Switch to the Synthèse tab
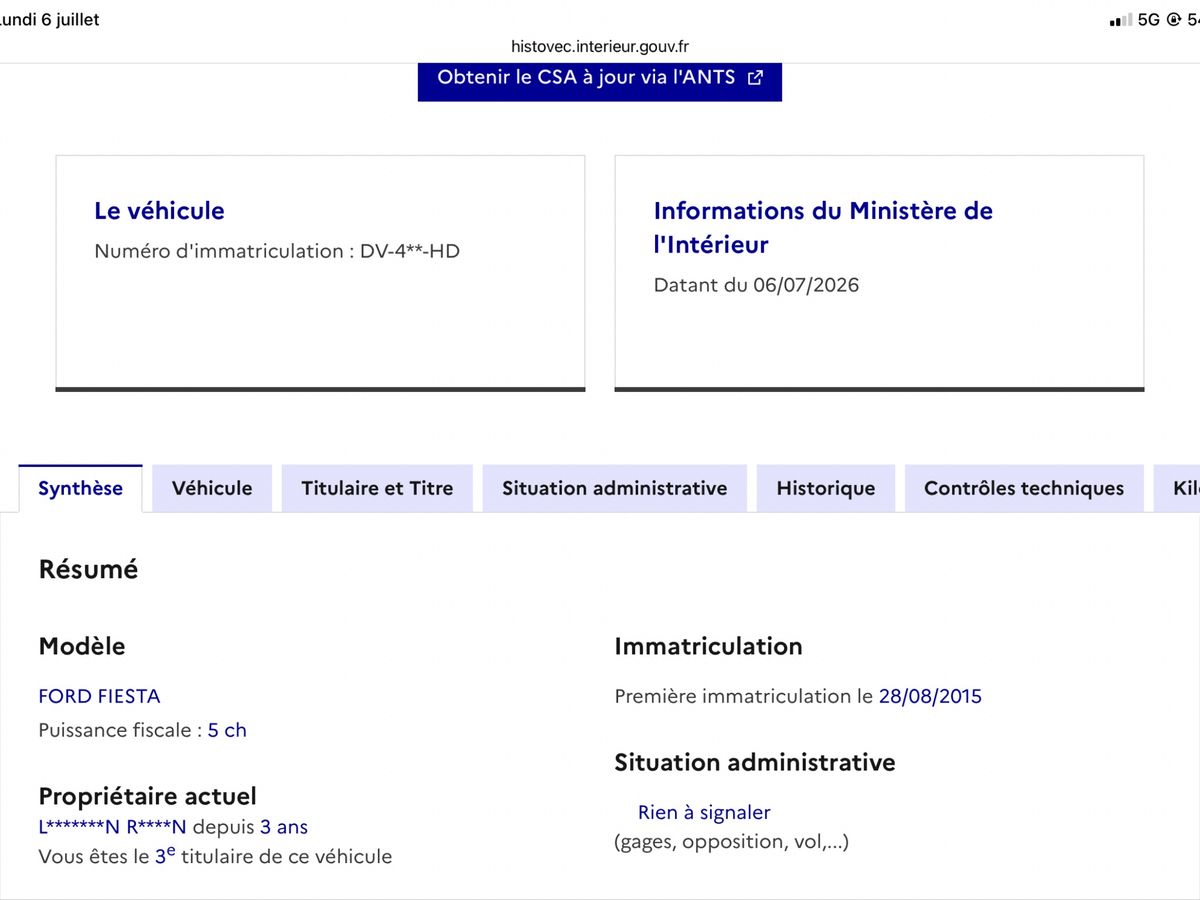The width and height of the screenshot is (1200, 900). pos(80,488)
